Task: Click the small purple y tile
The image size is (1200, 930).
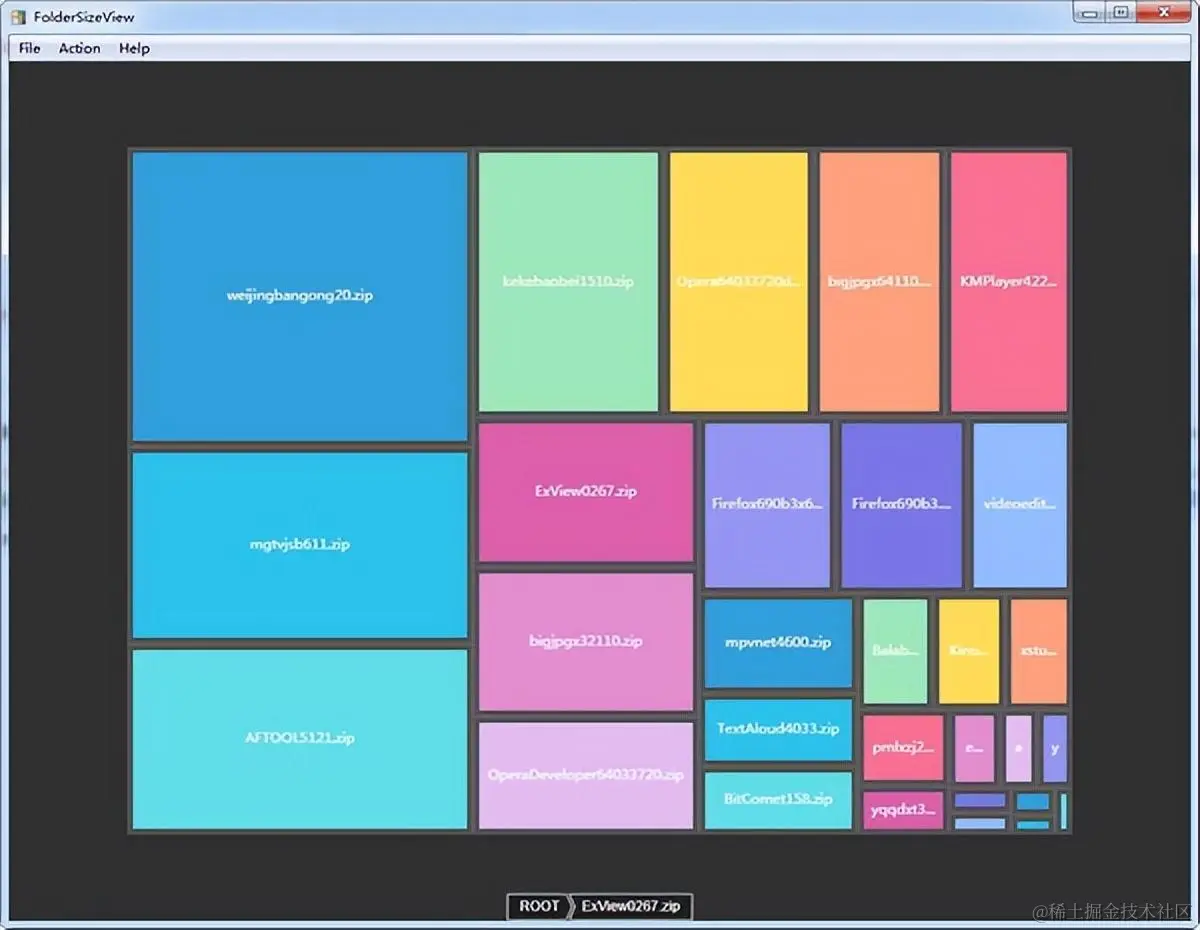Action: pyautogui.click(x=1055, y=748)
